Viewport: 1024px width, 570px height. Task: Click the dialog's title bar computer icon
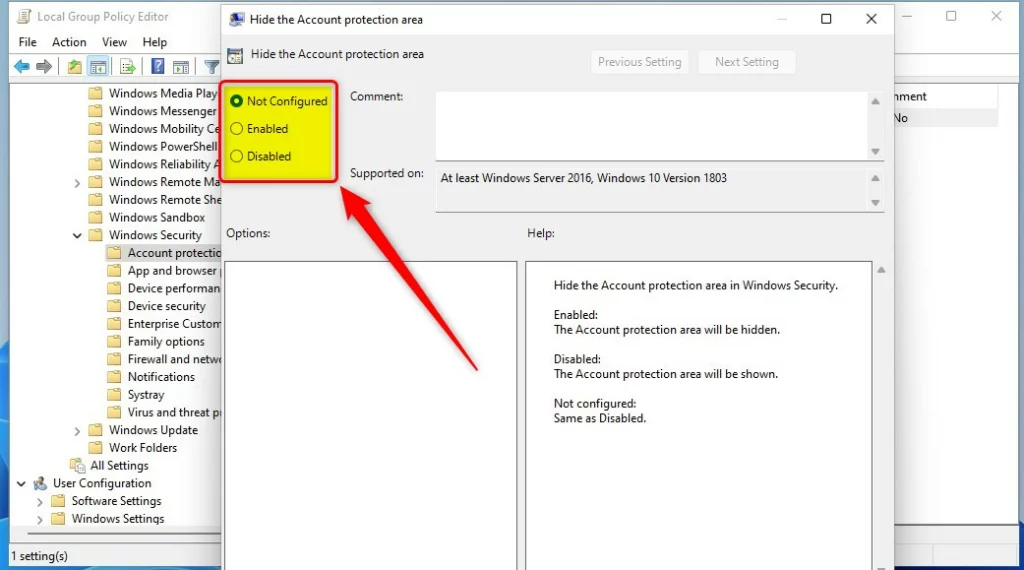point(236,20)
